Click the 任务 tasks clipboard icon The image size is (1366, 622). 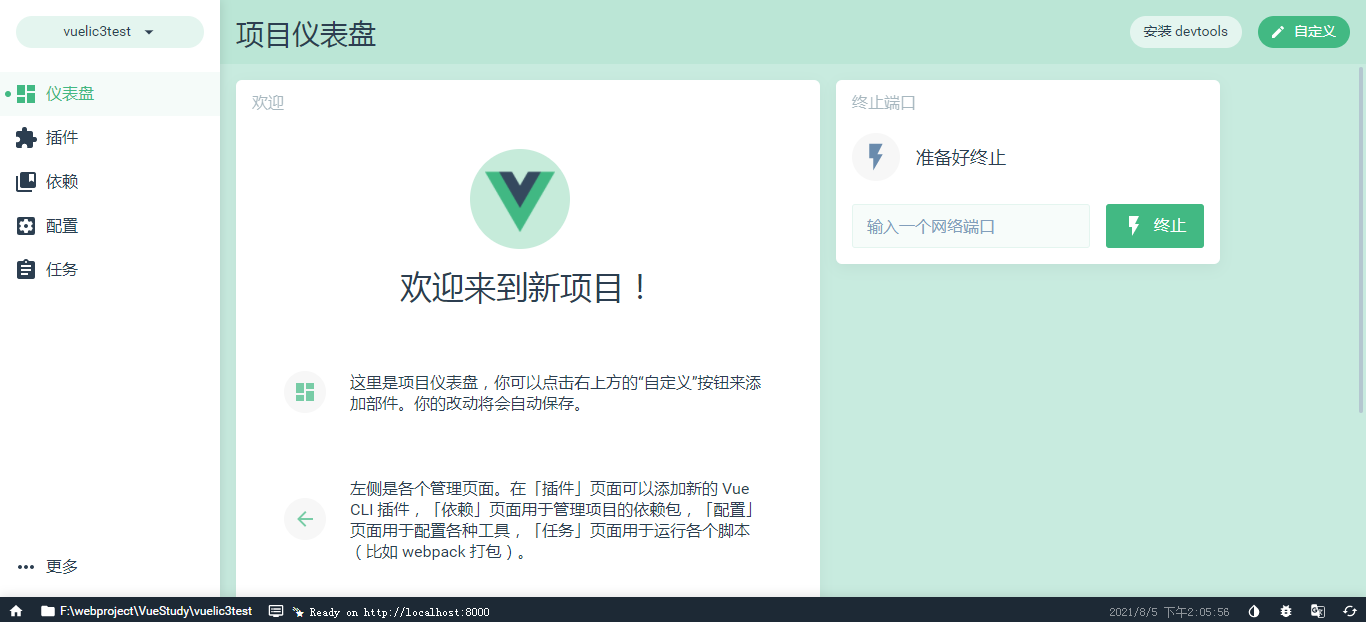click(x=26, y=270)
